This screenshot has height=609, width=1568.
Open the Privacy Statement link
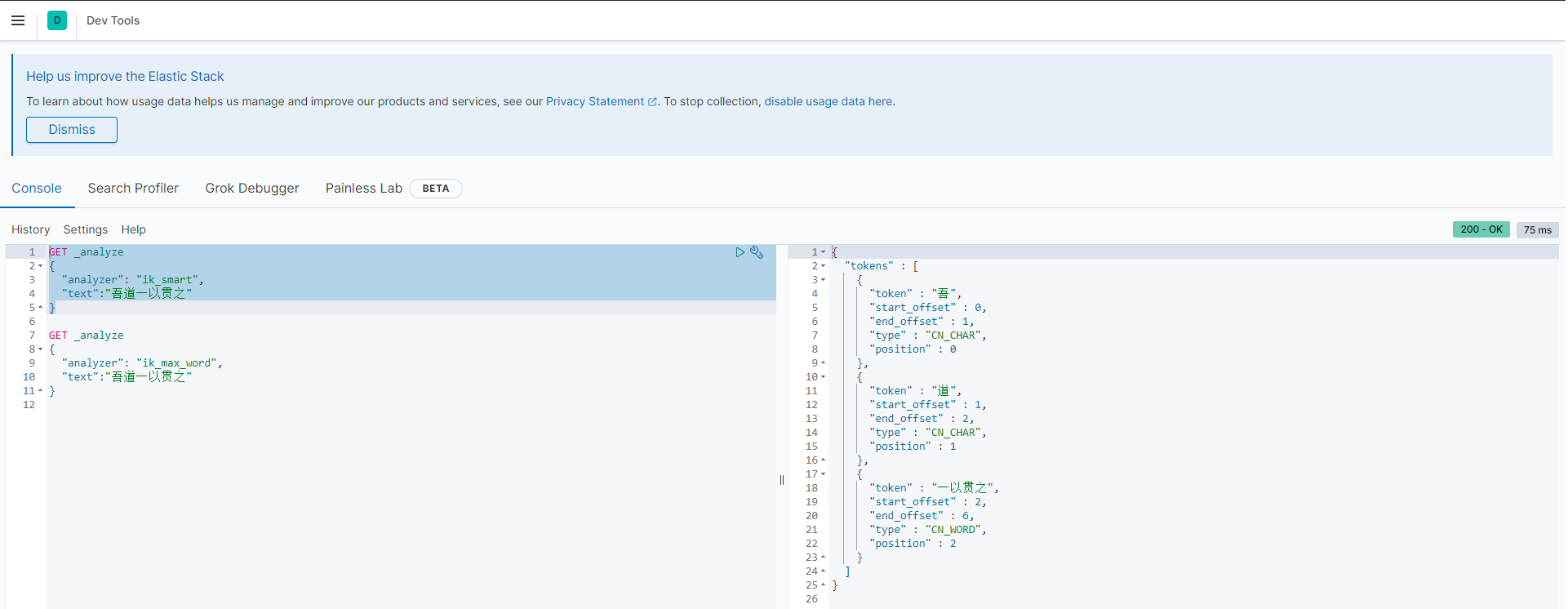pos(595,101)
